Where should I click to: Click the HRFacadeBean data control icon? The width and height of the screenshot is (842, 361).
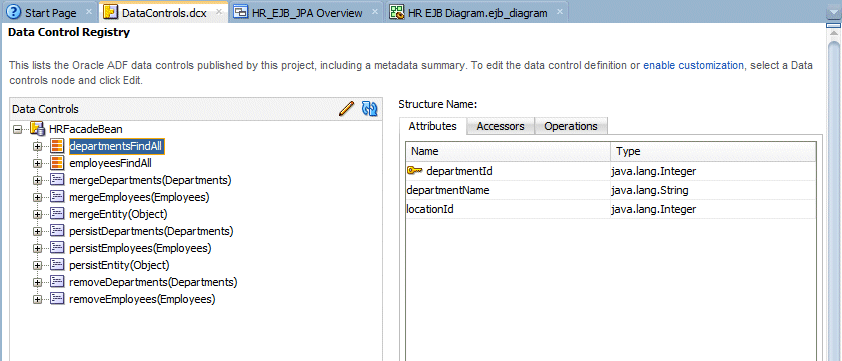tap(37, 129)
